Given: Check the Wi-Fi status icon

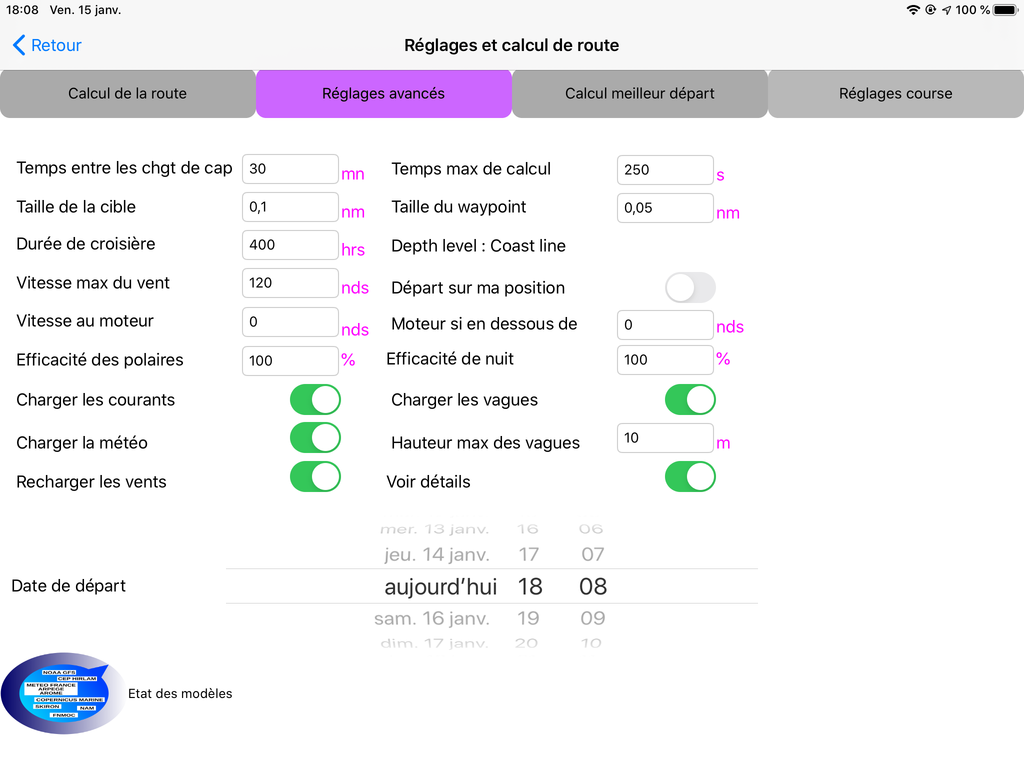Looking at the screenshot, I should (x=913, y=10).
